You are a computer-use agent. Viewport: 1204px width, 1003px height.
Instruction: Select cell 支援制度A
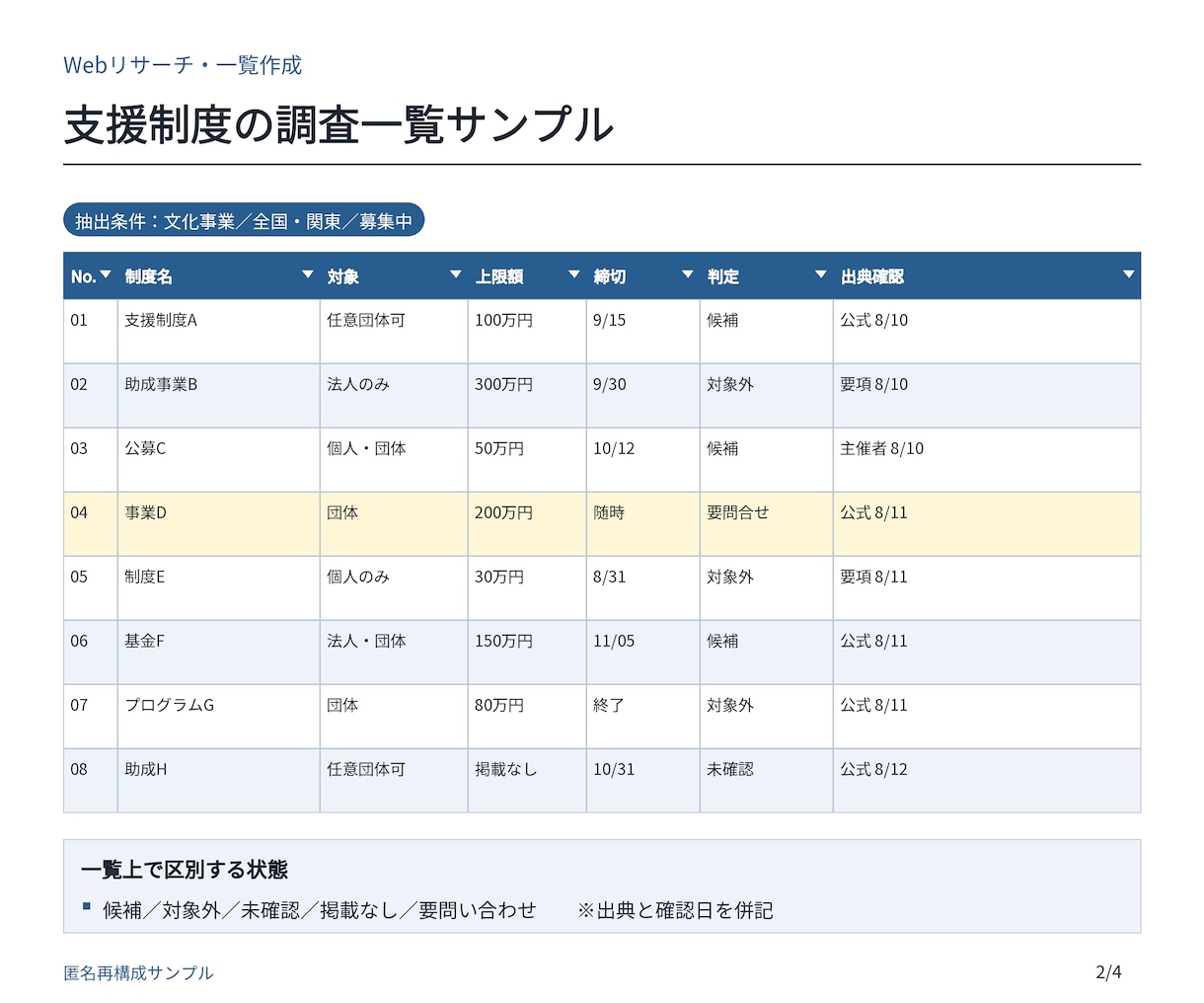(219, 331)
